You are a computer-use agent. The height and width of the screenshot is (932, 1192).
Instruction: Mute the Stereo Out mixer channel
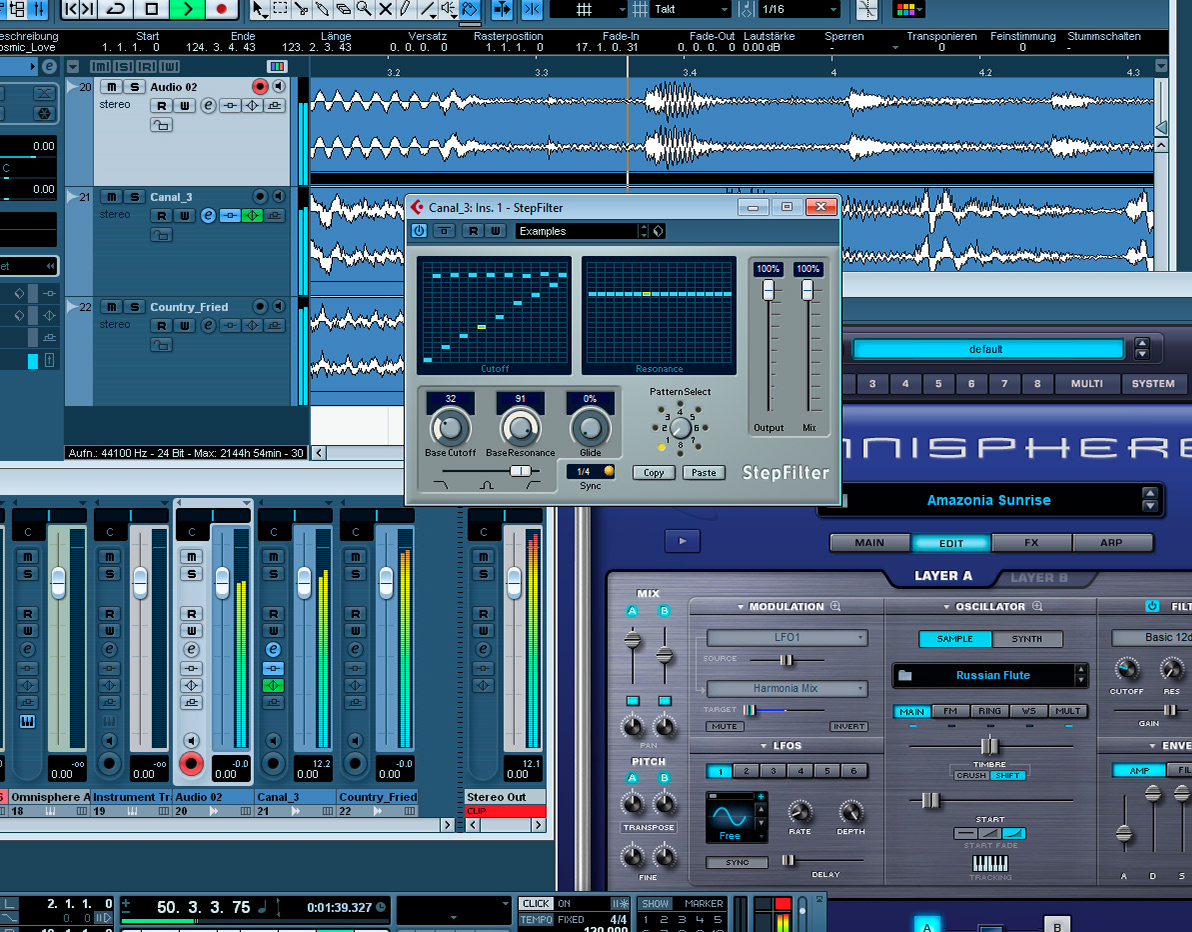click(x=483, y=556)
